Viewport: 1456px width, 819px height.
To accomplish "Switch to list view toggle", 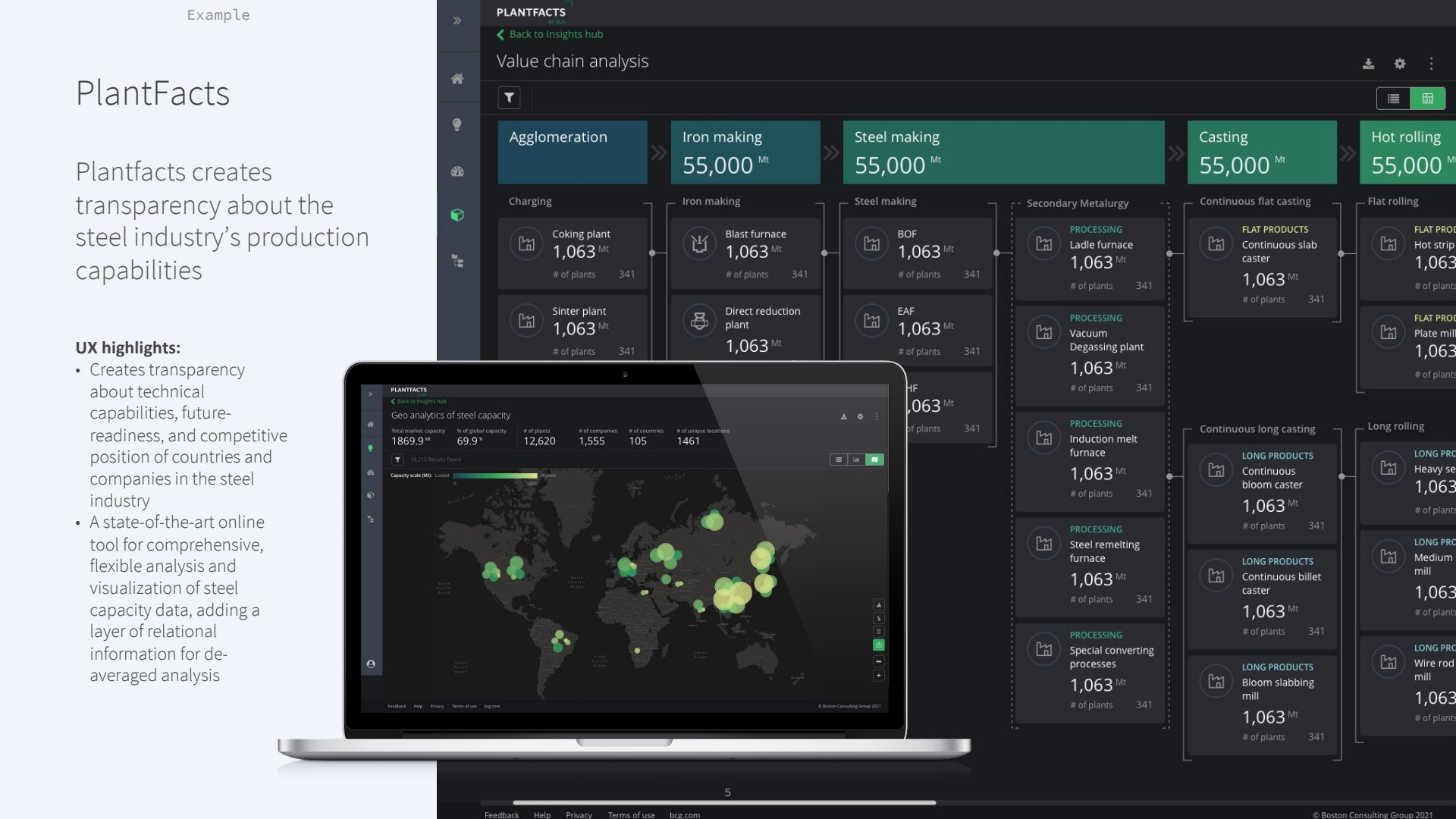I will pyautogui.click(x=1393, y=99).
